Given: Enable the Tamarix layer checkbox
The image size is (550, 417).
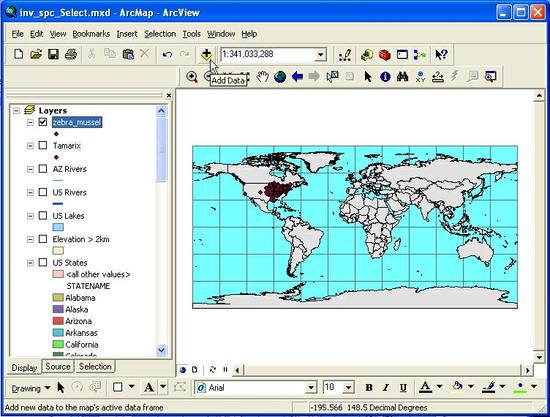Looking at the screenshot, I should point(43,145).
